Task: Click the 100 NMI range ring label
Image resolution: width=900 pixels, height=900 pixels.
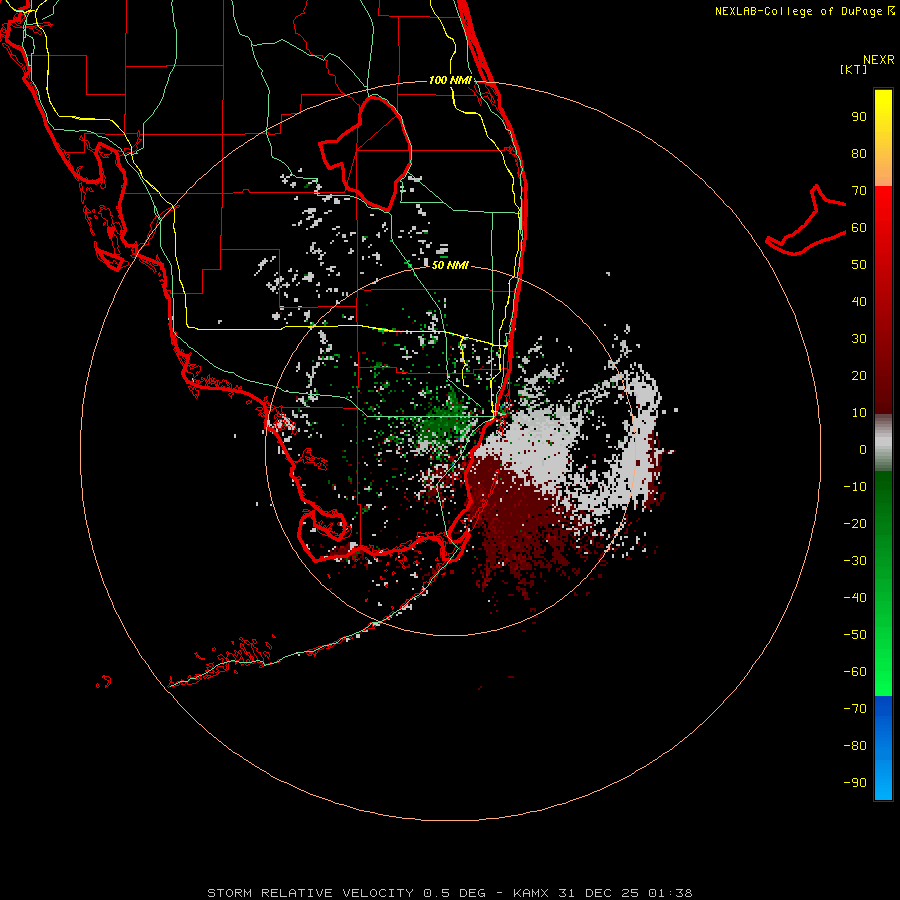Action: click(450, 80)
